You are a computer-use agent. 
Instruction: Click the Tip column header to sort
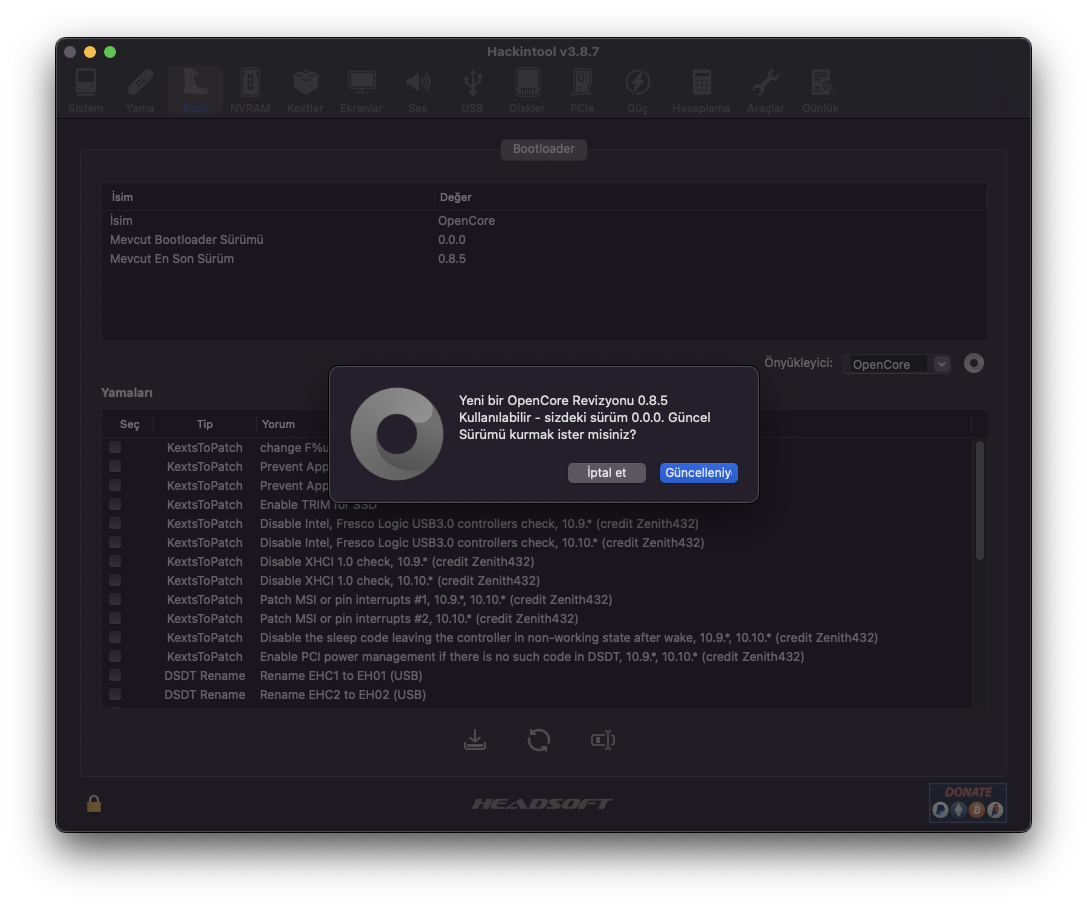(205, 424)
